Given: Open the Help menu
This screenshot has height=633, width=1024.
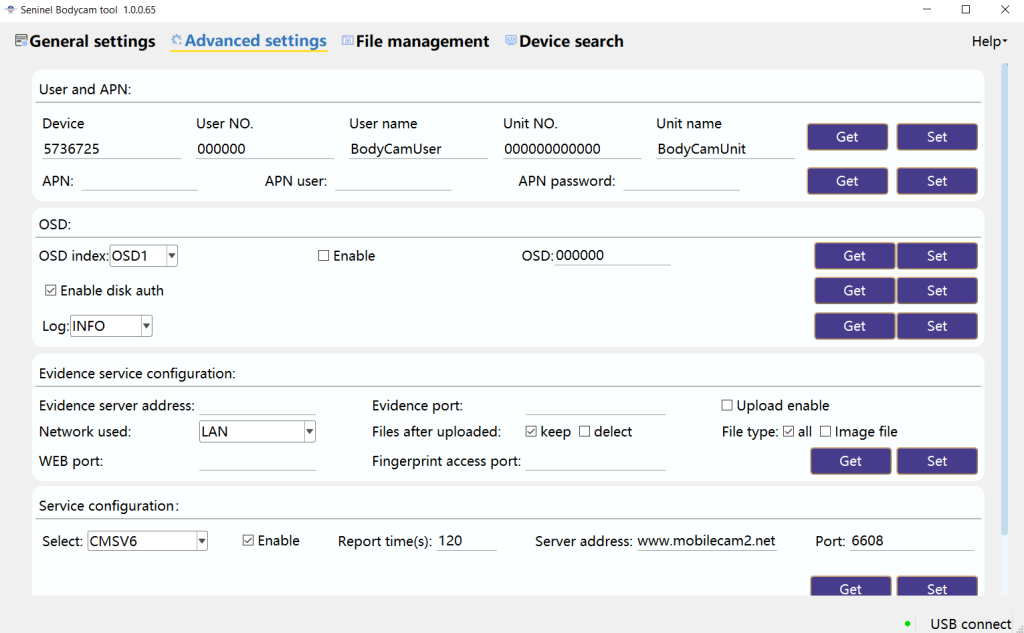Looking at the screenshot, I should (988, 41).
